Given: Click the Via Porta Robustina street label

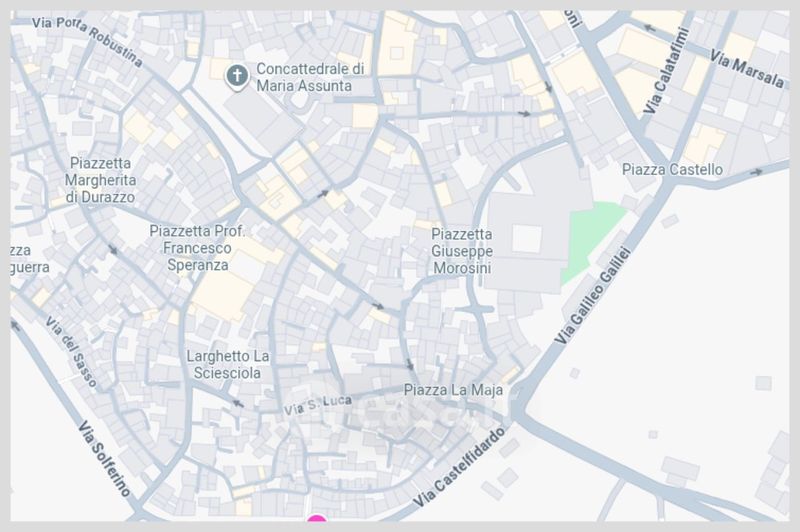Looking at the screenshot, I should click(87, 42).
